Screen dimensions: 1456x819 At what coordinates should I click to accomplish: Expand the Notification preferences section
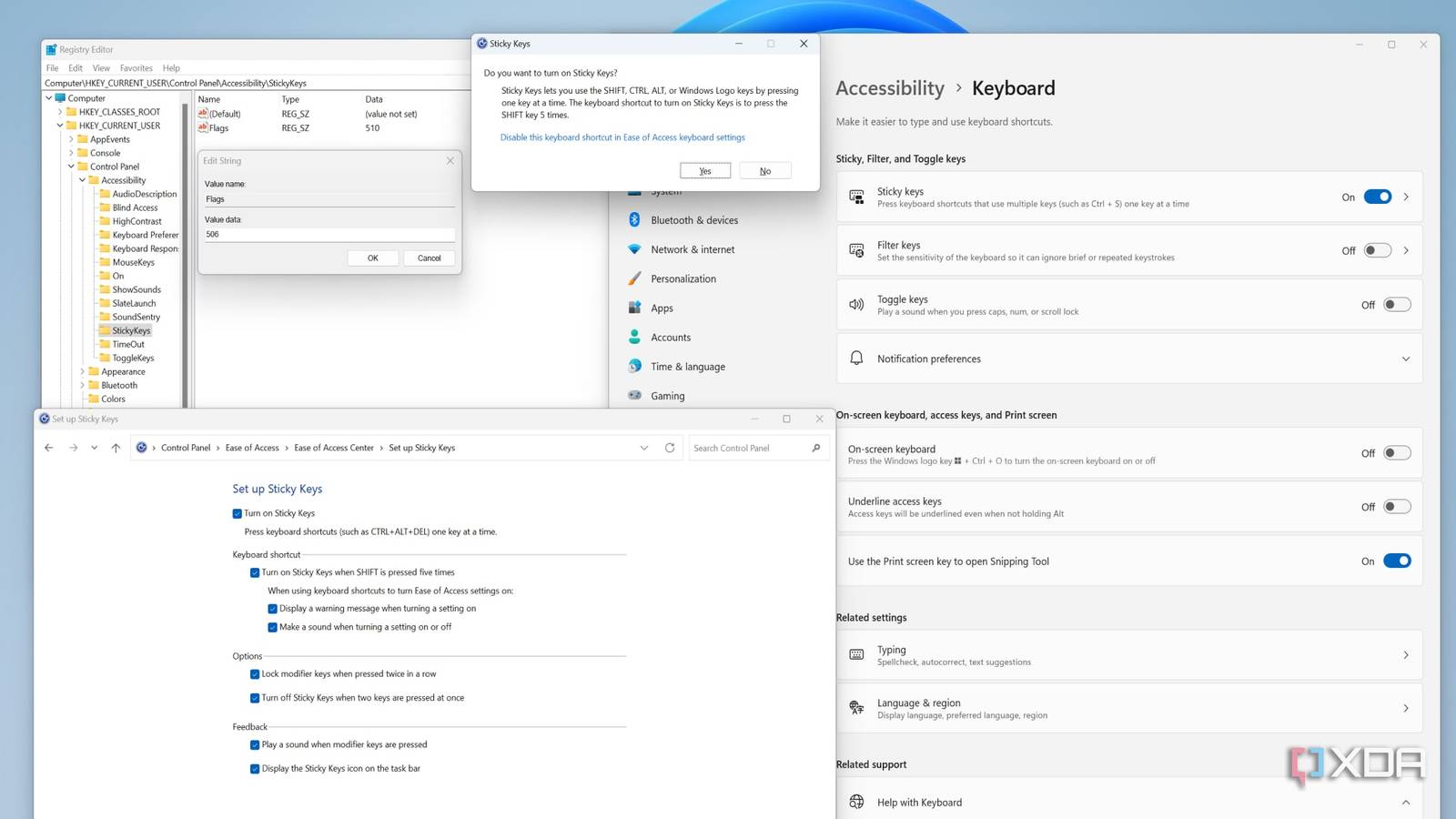click(x=1405, y=359)
